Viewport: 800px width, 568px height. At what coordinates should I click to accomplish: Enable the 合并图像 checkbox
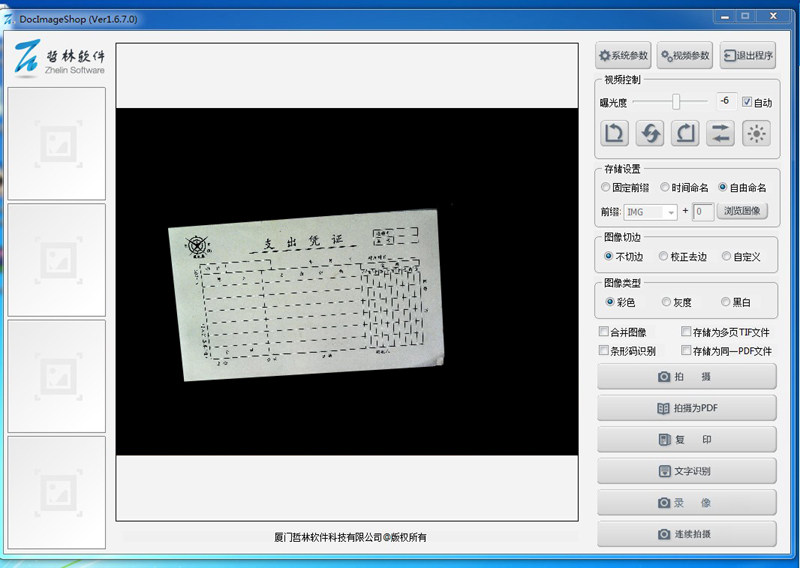[x=604, y=332]
